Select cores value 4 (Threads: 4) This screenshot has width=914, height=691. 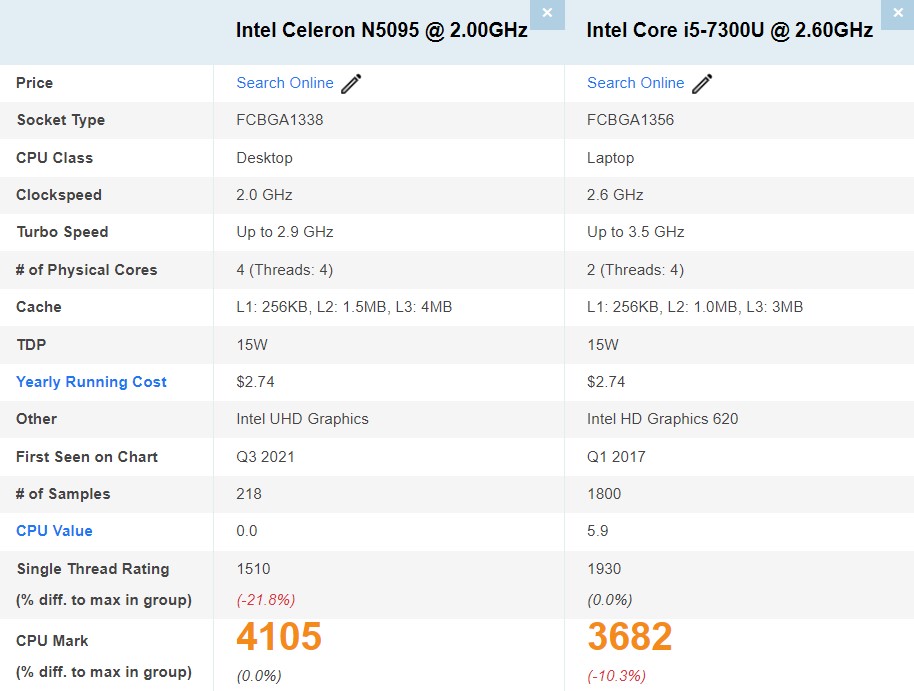coord(285,270)
